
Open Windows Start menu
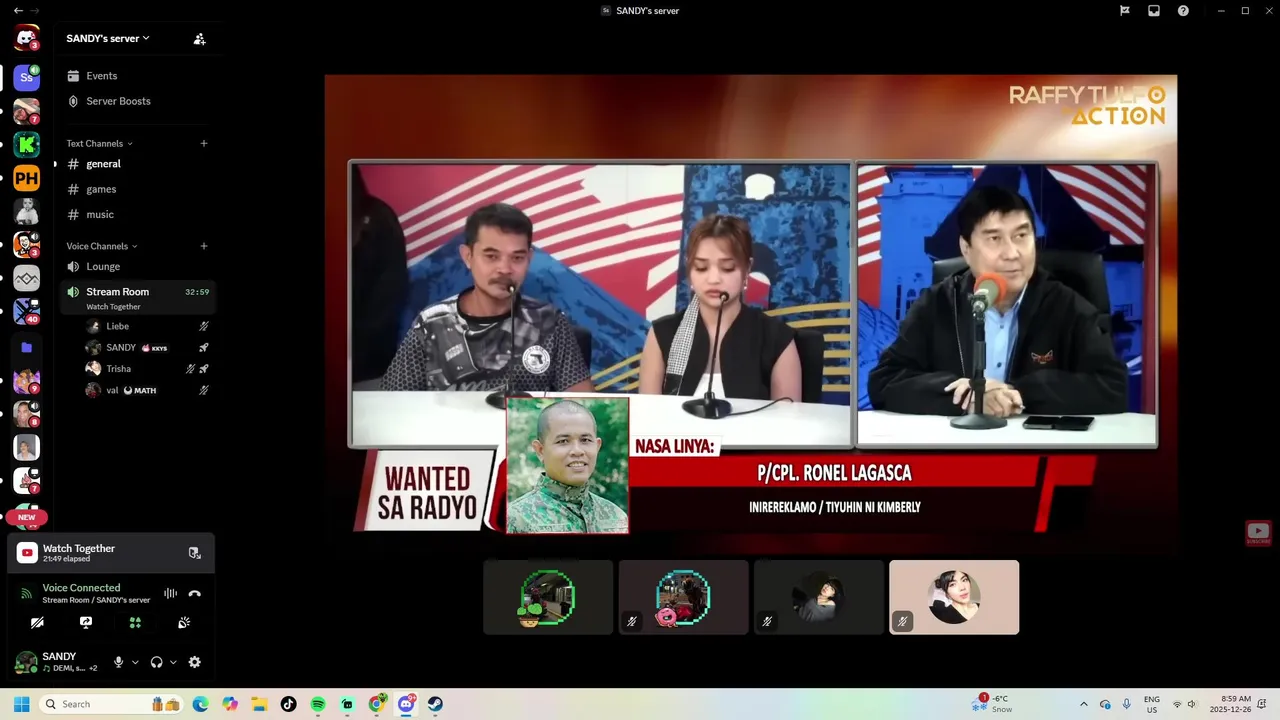coord(21,704)
